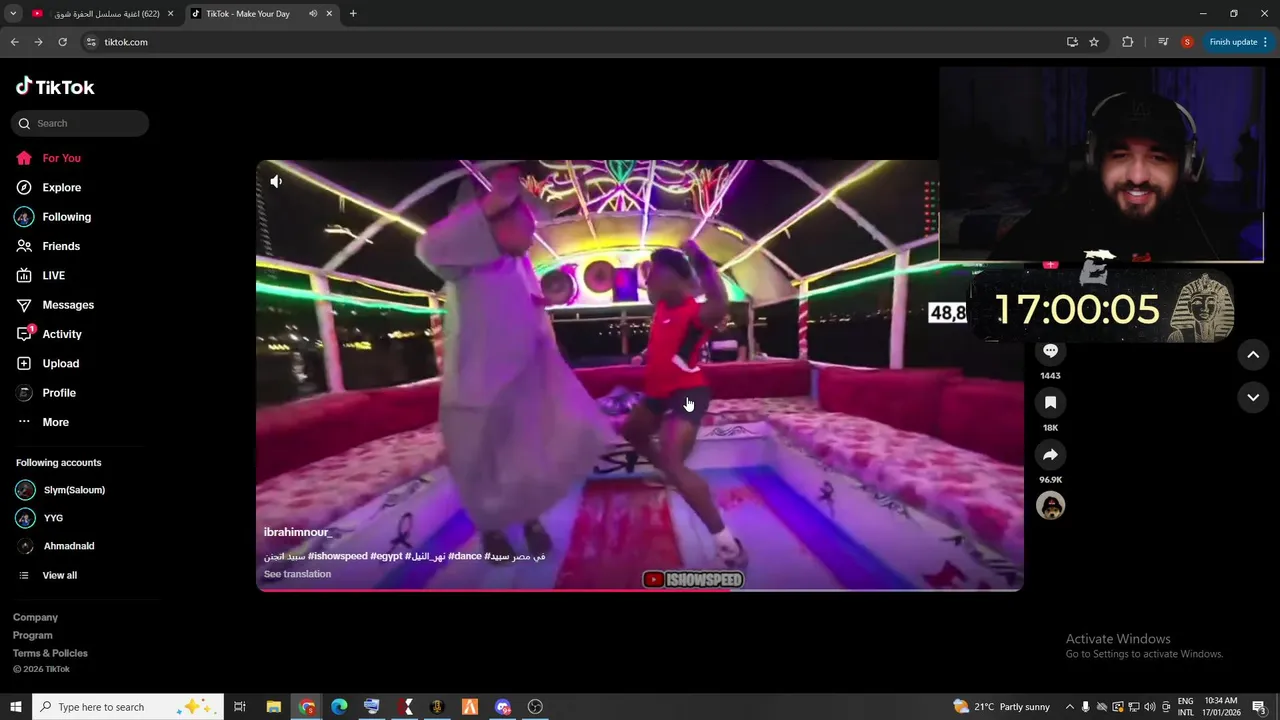Bookmark the video to favorites
This screenshot has height=720, width=1280.
tap(1050, 403)
